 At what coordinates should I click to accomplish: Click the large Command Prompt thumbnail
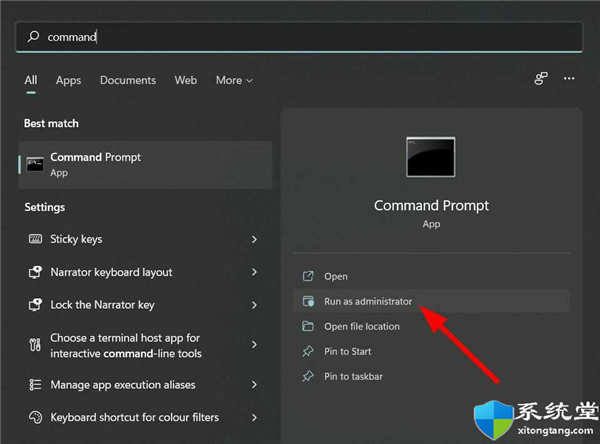[431, 157]
